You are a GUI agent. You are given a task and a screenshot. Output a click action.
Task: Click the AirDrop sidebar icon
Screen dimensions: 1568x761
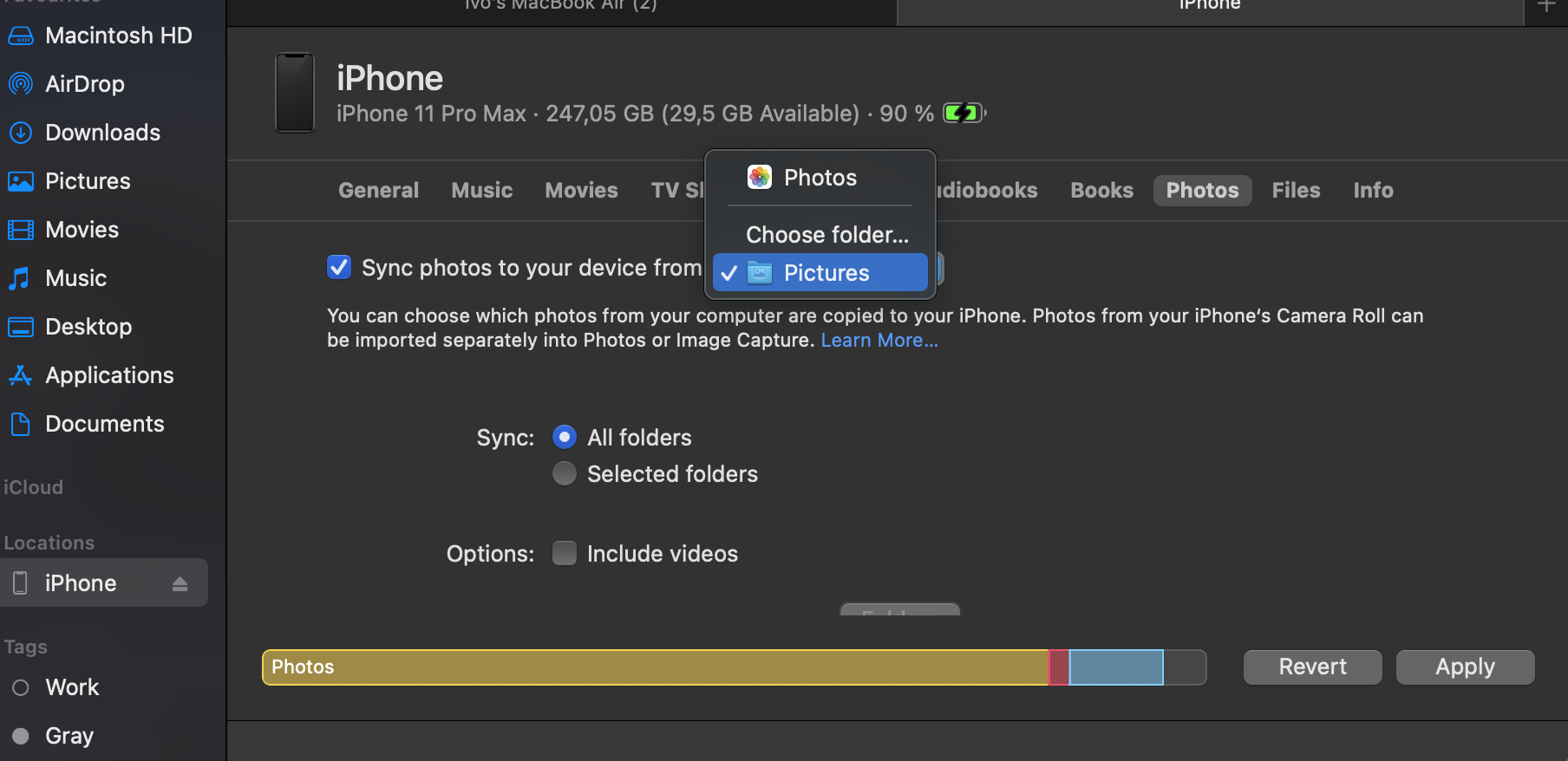click(x=21, y=84)
